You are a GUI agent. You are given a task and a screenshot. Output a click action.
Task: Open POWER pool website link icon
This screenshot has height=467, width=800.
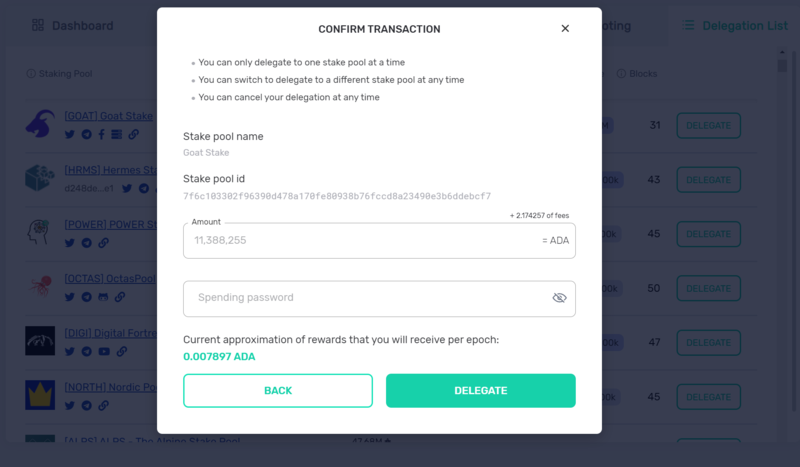(104, 243)
